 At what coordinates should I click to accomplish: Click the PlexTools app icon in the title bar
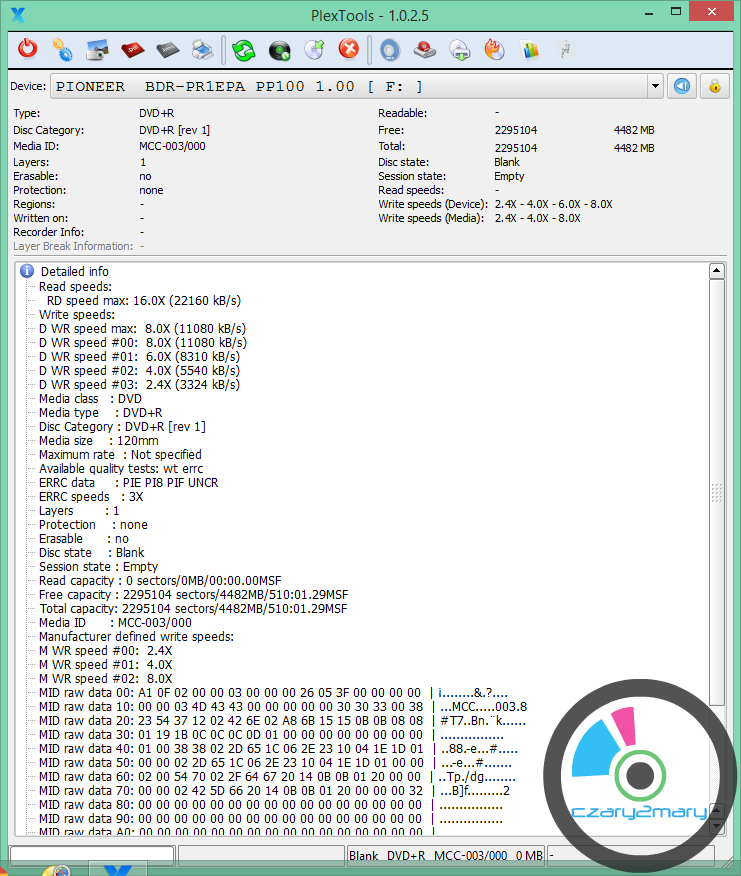coord(17,14)
